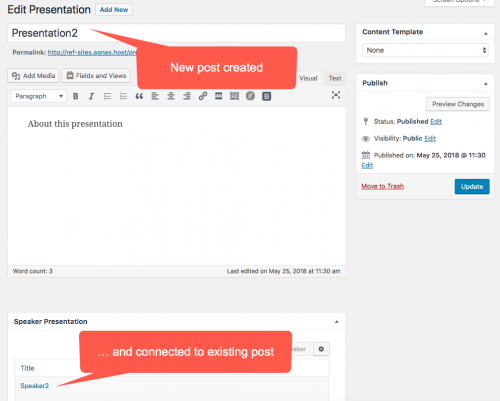Collapse the Speaker Presentation panel

pos(337,322)
